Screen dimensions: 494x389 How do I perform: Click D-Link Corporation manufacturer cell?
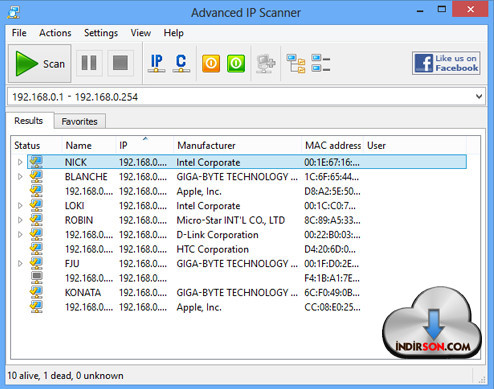(x=217, y=235)
